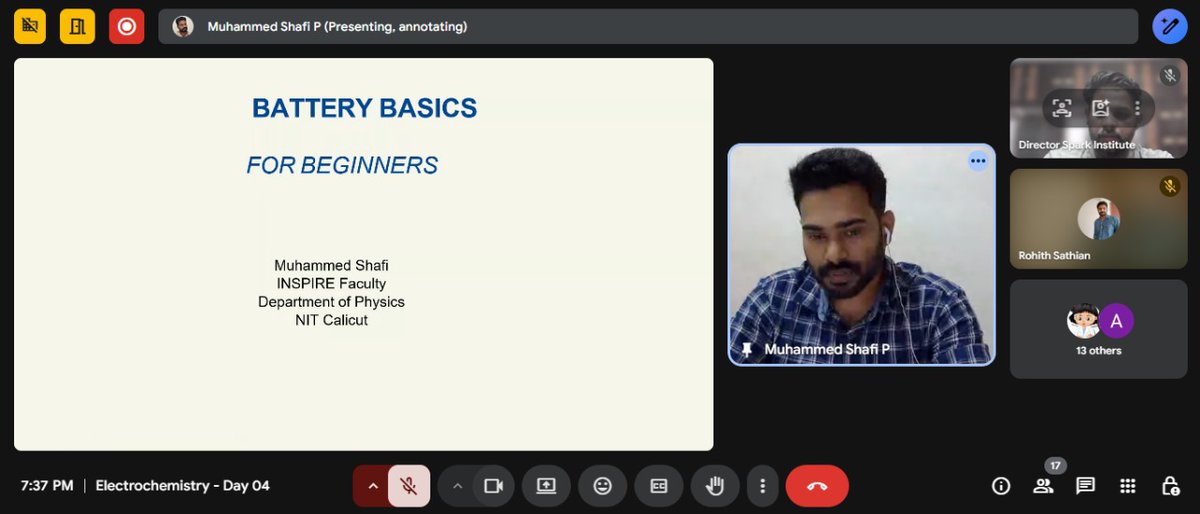The height and width of the screenshot is (514, 1200).
Task: Click the meeting name Electrochemistry - Day 04
Action: [182, 486]
